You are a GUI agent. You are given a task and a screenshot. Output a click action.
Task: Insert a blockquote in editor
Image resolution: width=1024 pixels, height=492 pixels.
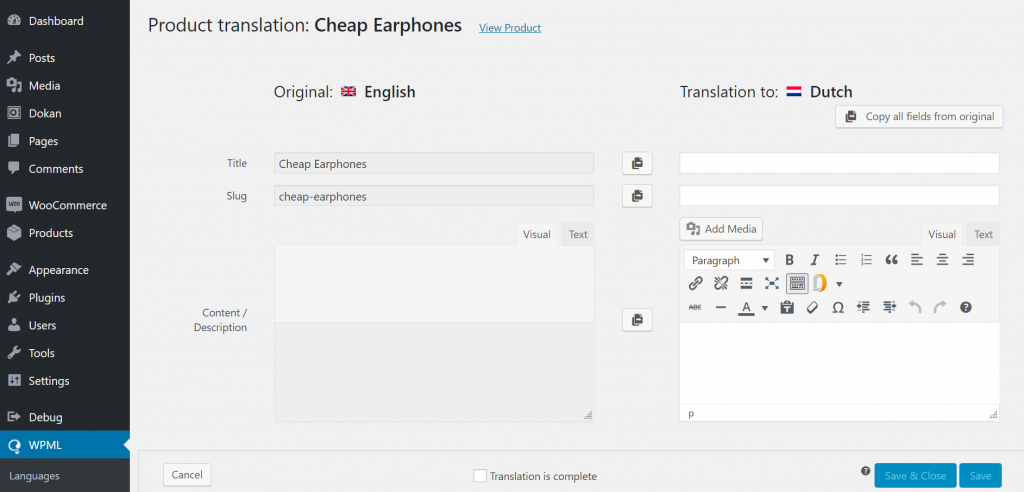point(891,260)
